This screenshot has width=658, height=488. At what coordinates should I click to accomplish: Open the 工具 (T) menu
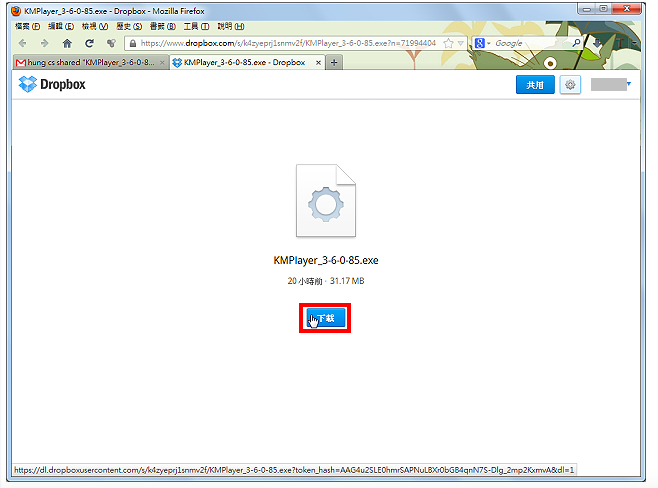click(196, 26)
